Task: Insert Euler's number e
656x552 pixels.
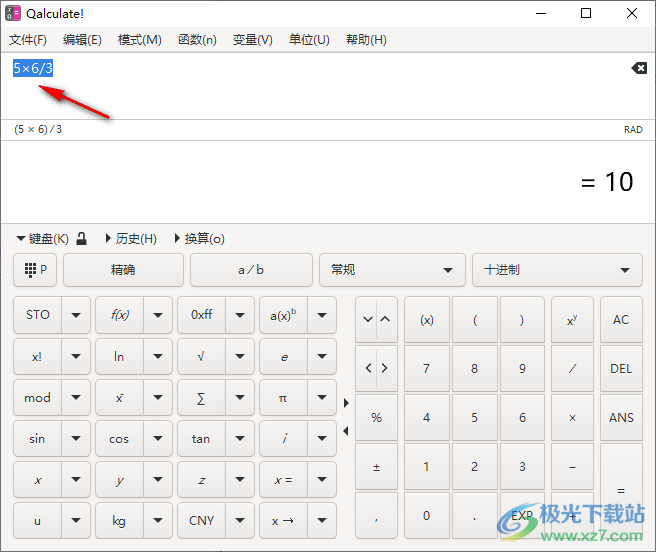Action: tap(283, 357)
